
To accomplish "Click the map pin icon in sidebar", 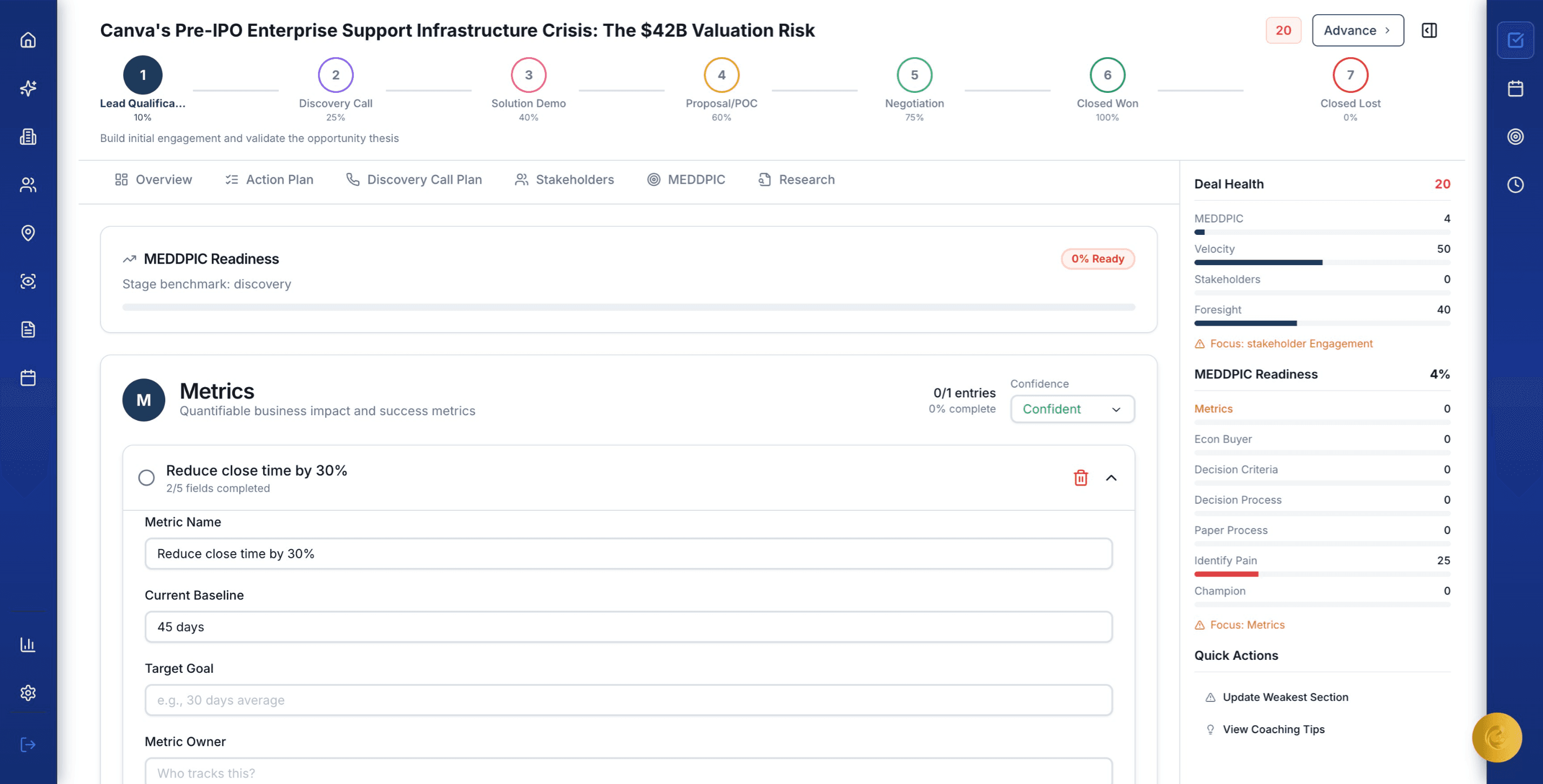I will coord(28,232).
